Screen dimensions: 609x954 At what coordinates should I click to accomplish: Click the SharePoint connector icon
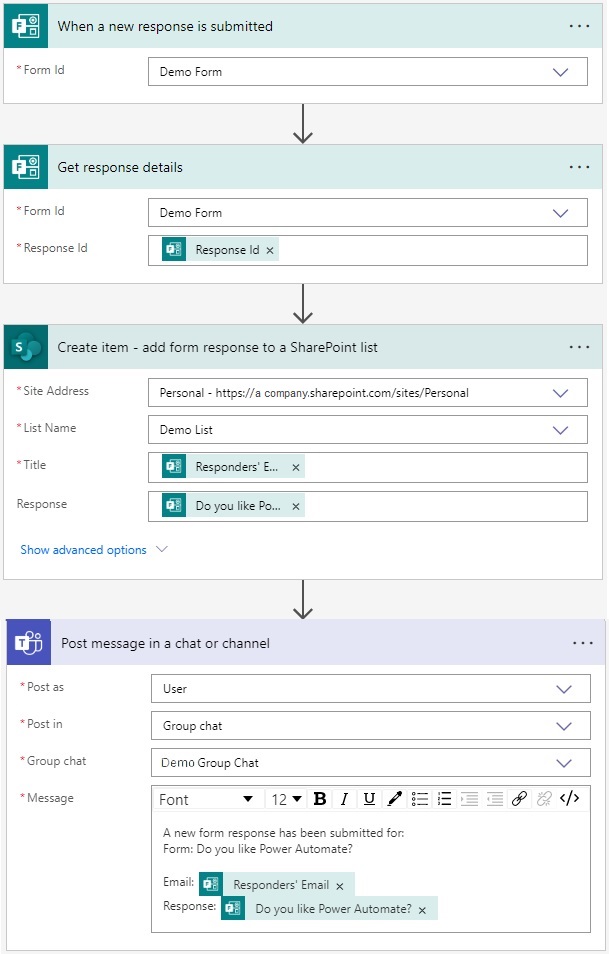click(x=26, y=345)
